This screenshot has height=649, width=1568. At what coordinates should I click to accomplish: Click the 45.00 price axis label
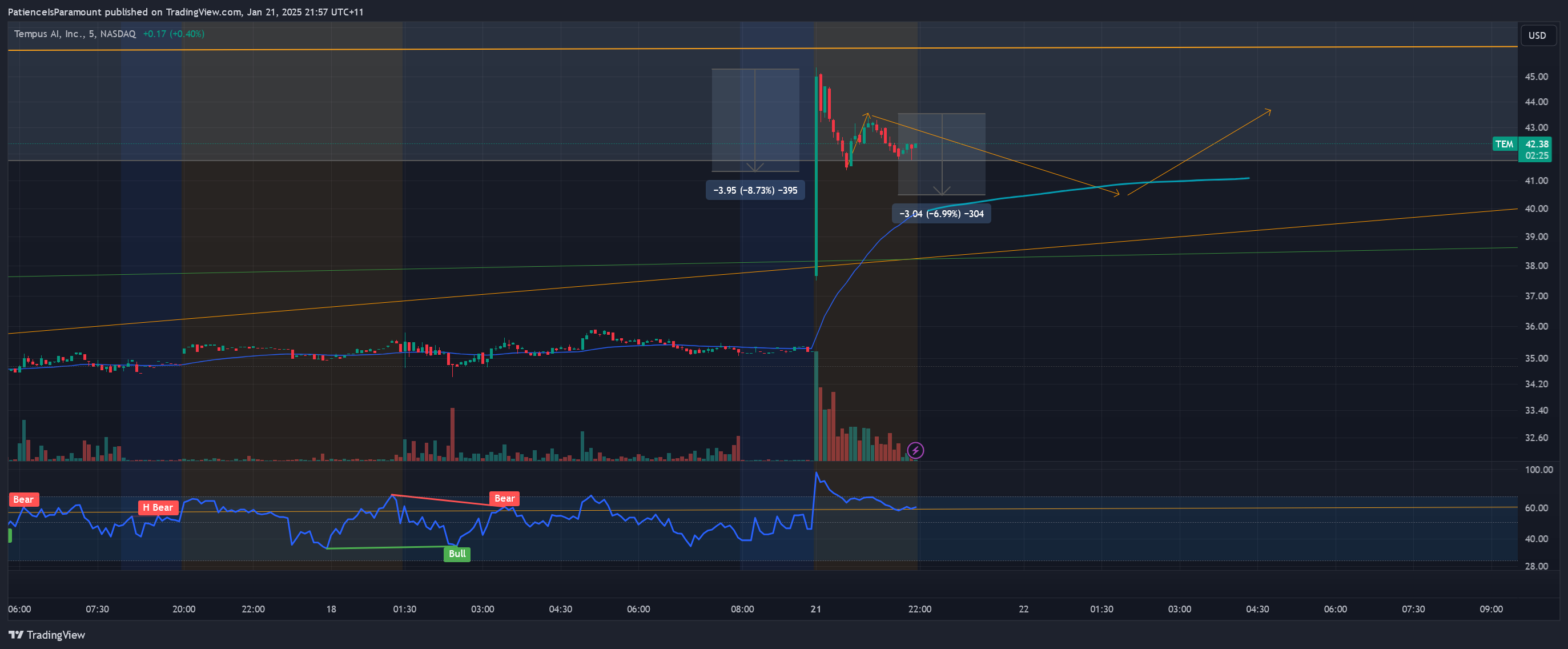[1536, 77]
